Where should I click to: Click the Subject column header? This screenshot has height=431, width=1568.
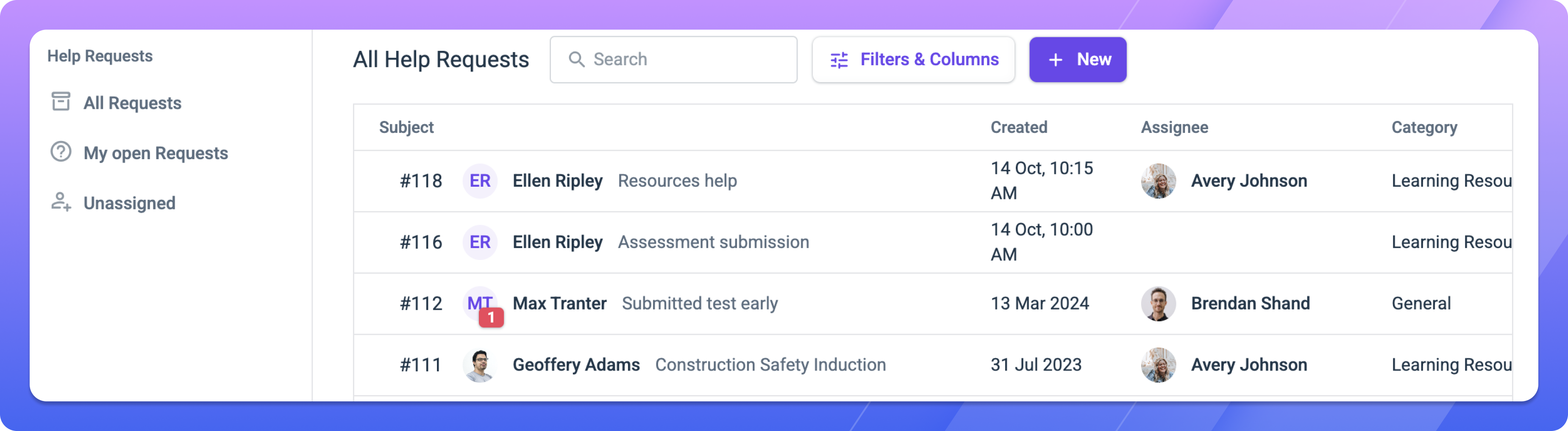tap(406, 127)
